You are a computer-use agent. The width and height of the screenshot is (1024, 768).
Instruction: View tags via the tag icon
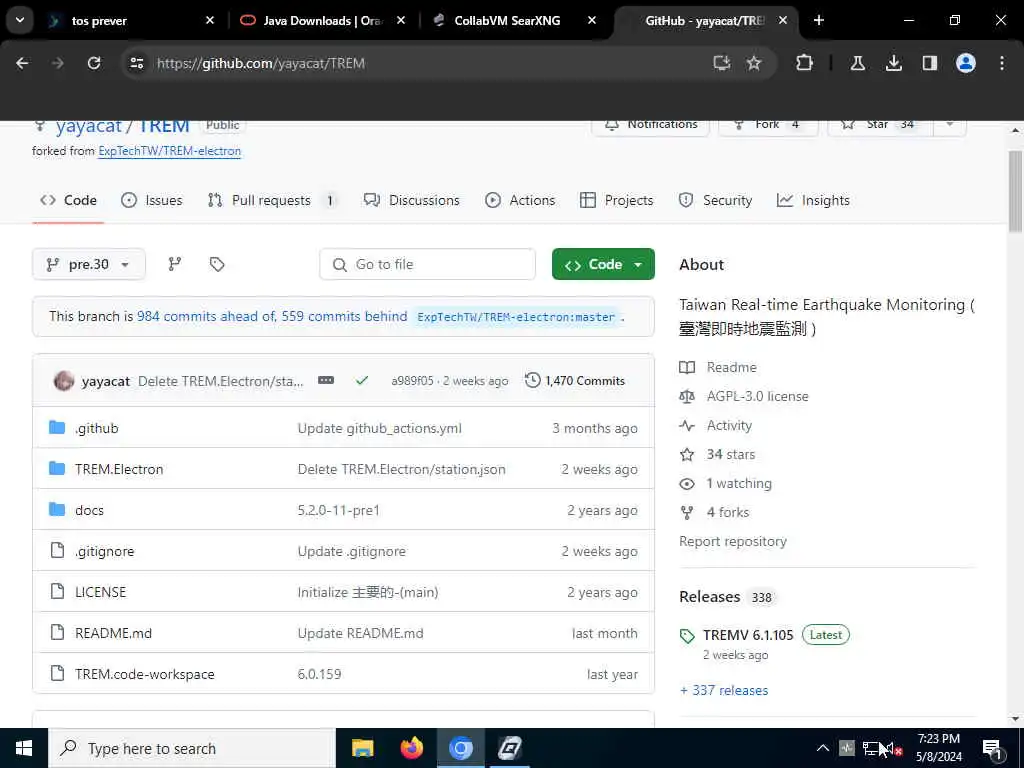point(217,264)
